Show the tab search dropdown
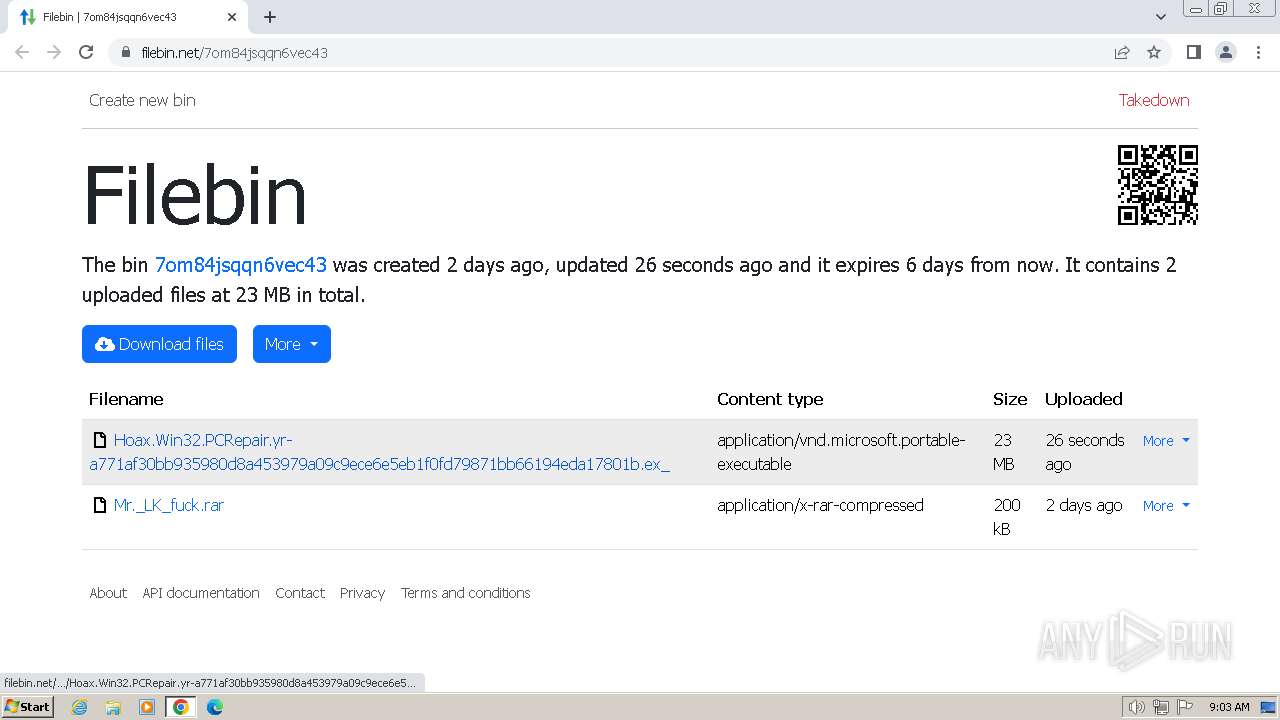The width and height of the screenshot is (1280, 720). click(x=1161, y=17)
